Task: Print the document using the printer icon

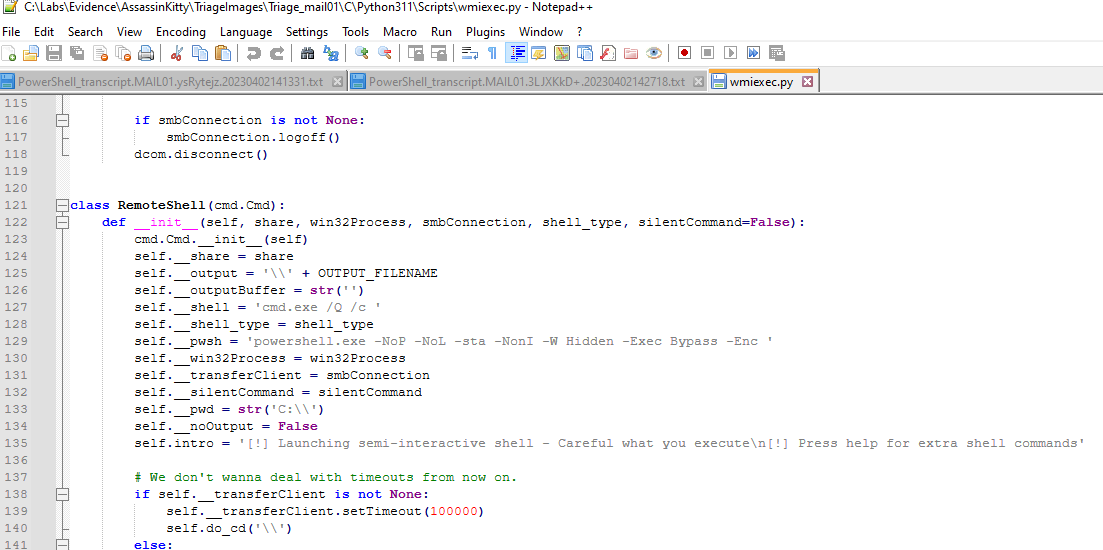Action: 146,53
